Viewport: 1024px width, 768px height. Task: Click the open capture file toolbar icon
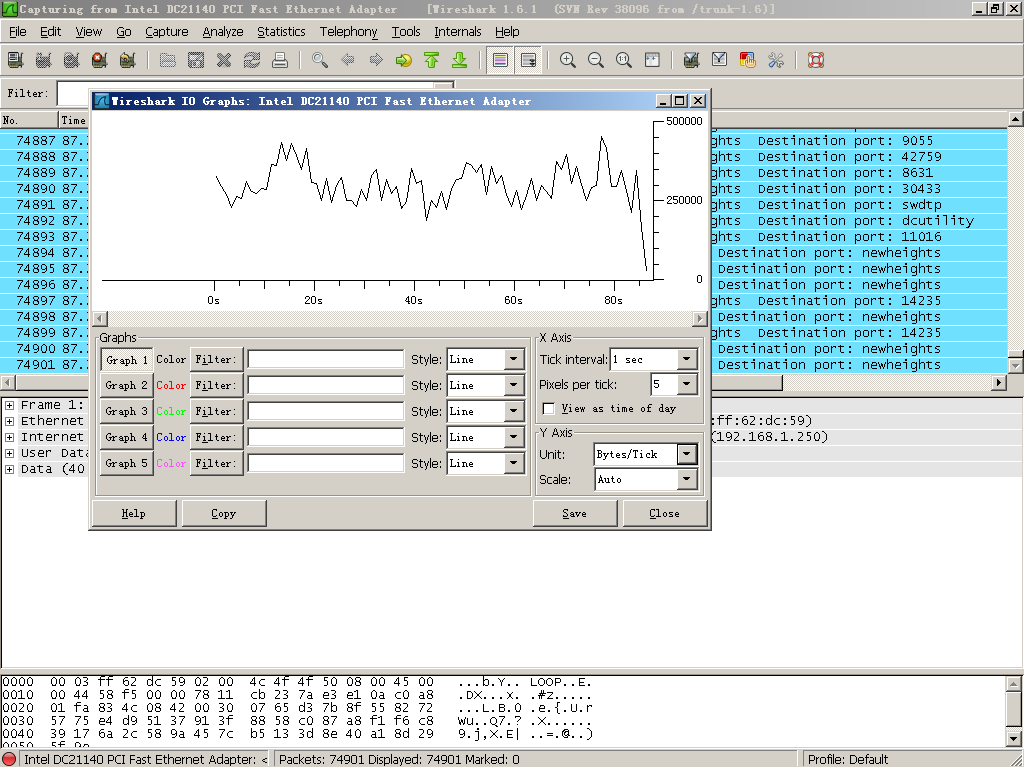pos(168,60)
